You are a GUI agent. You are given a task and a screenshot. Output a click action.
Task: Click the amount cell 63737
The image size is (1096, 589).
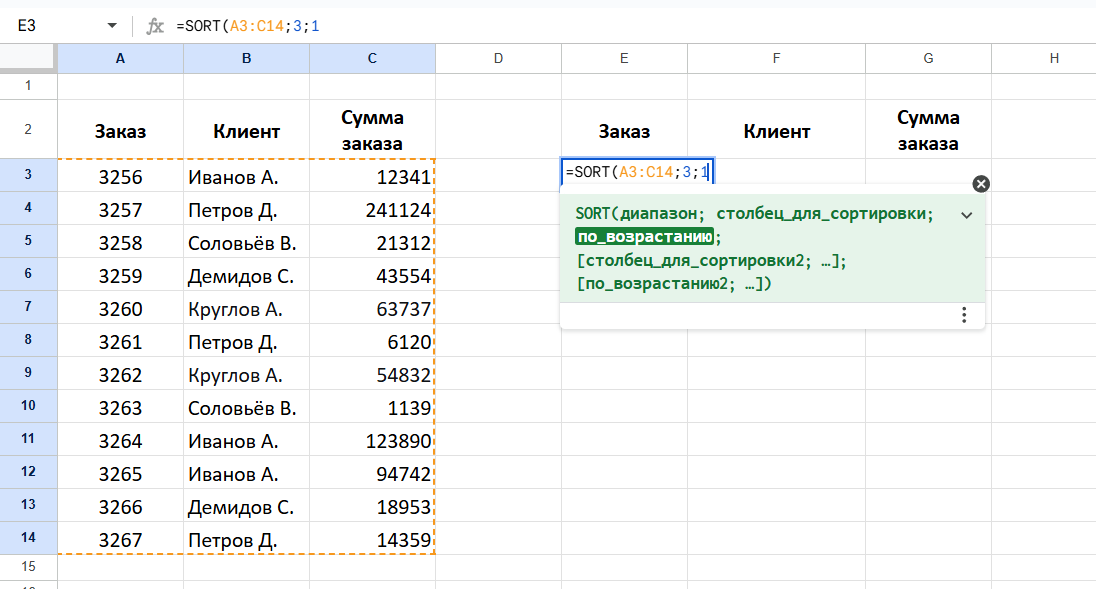[x=373, y=308]
